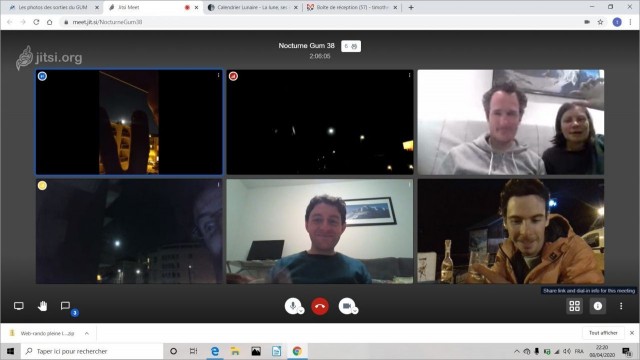Viewport: 640px width, 360px height.
Task: Toggle tile view layout
Action: [x=575, y=306]
